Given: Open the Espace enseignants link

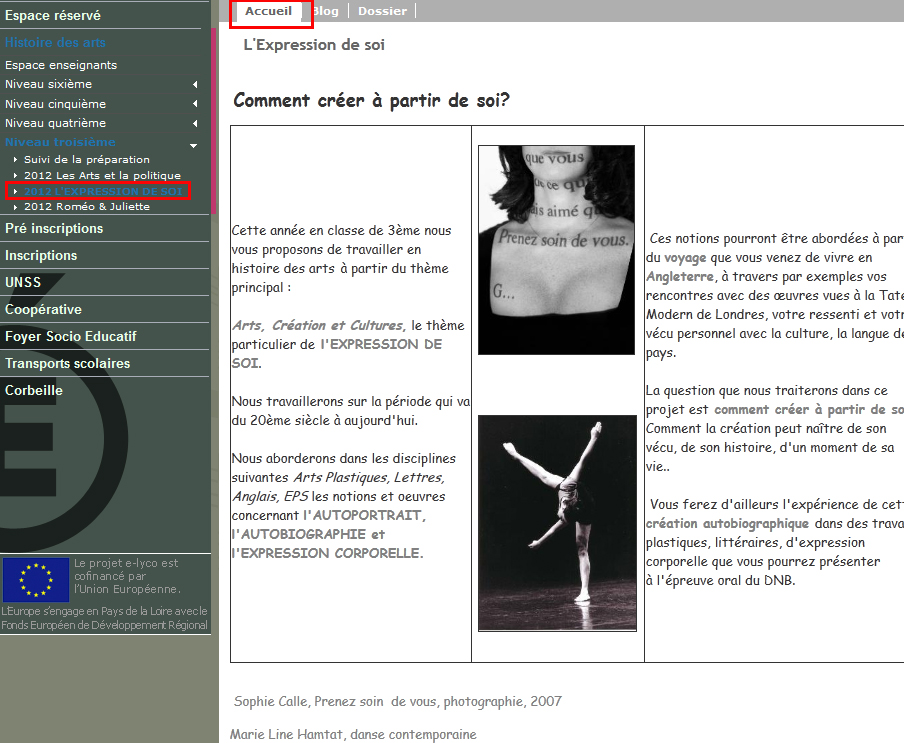Looking at the screenshot, I should (61, 65).
